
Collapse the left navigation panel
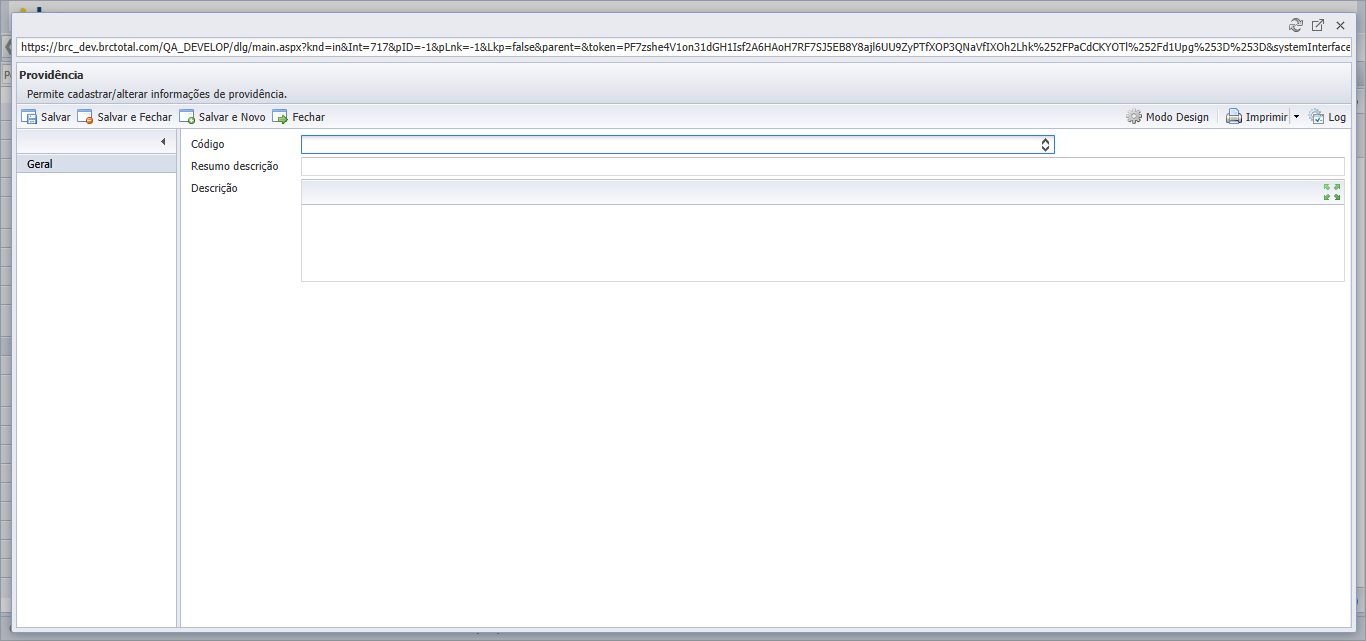[x=163, y=142]
